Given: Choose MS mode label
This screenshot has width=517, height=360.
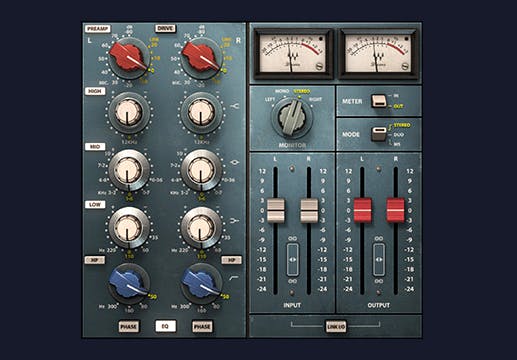Looking at the screenshot, I should pyautogui.click(x=397, y=144).
